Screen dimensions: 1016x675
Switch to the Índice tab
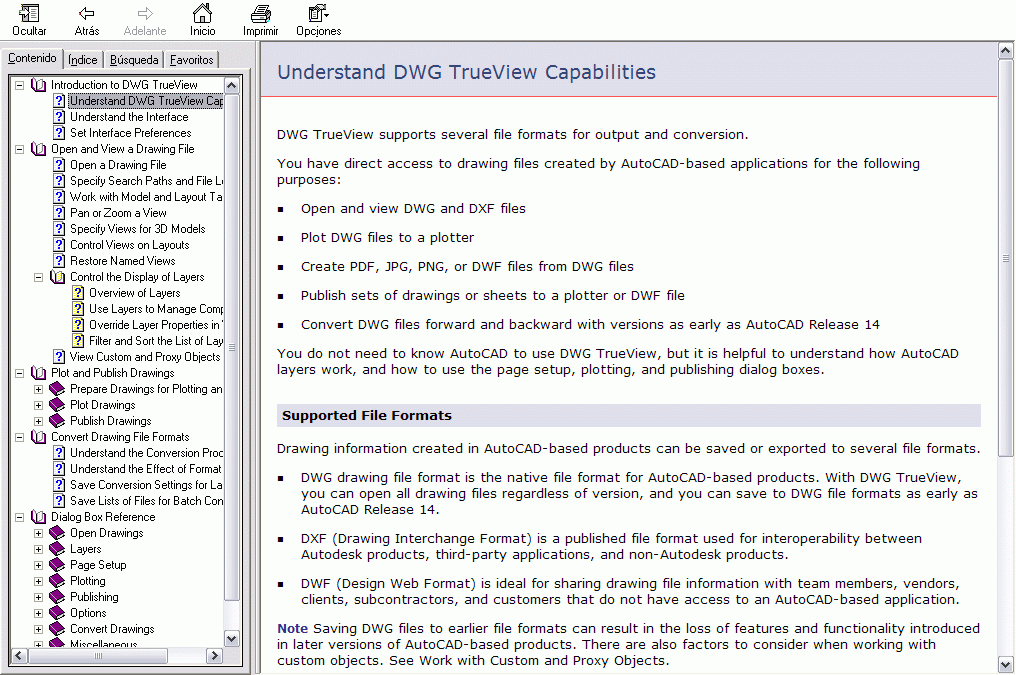[83, 60]
